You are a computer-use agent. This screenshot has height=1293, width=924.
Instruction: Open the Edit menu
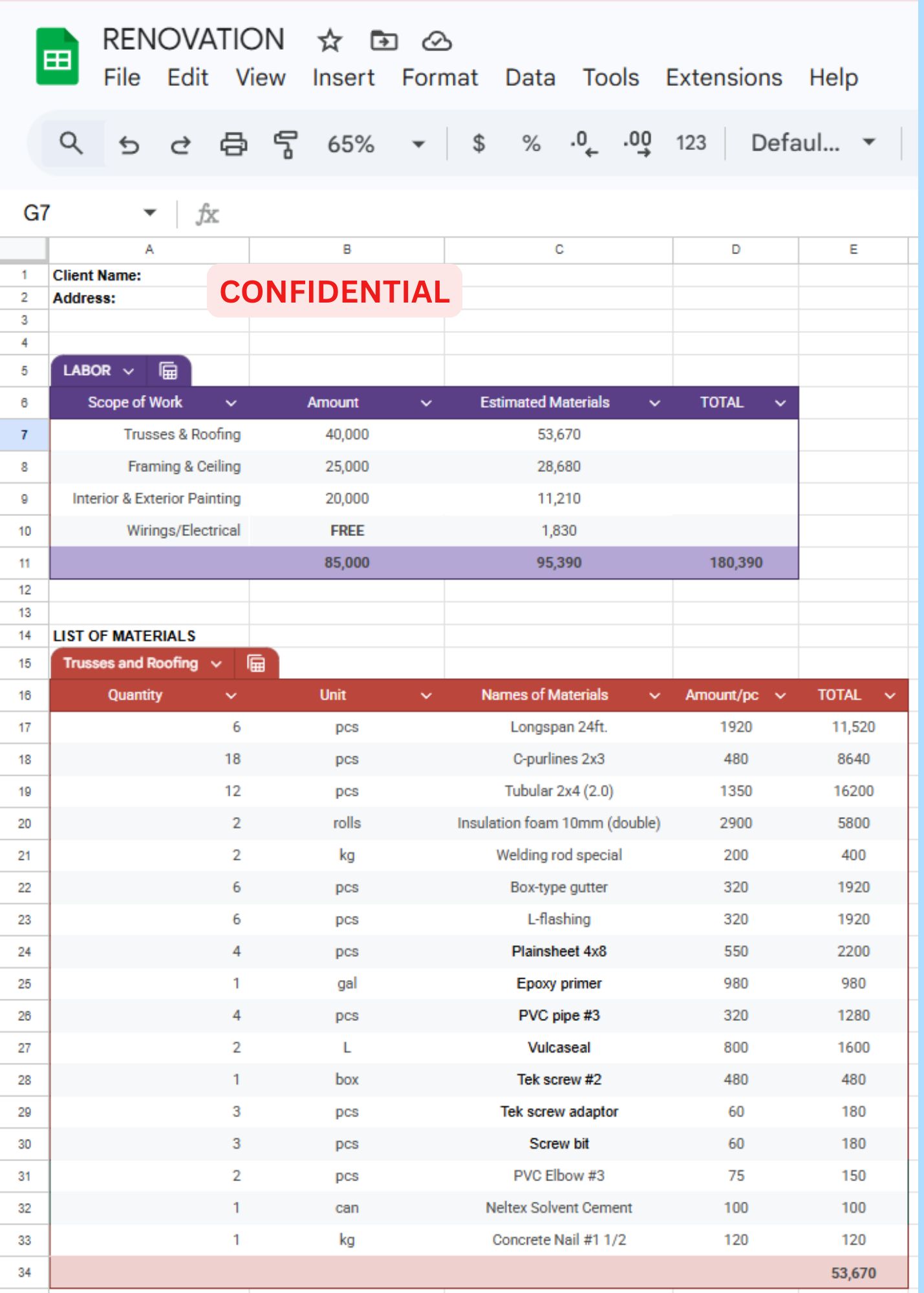coord(188,78)
